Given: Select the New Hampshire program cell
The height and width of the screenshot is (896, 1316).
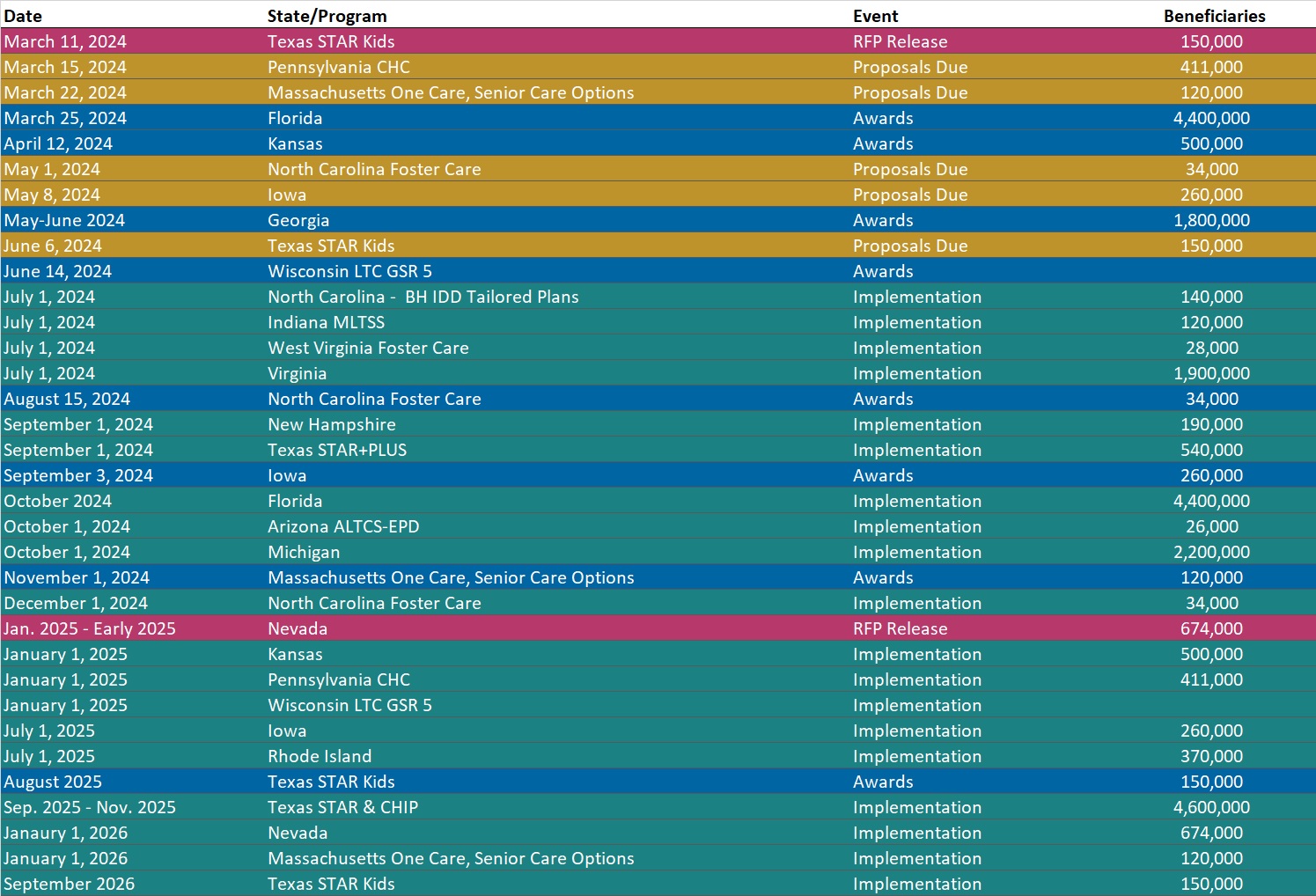Looking at the screenshot, I should coord(332,424).
